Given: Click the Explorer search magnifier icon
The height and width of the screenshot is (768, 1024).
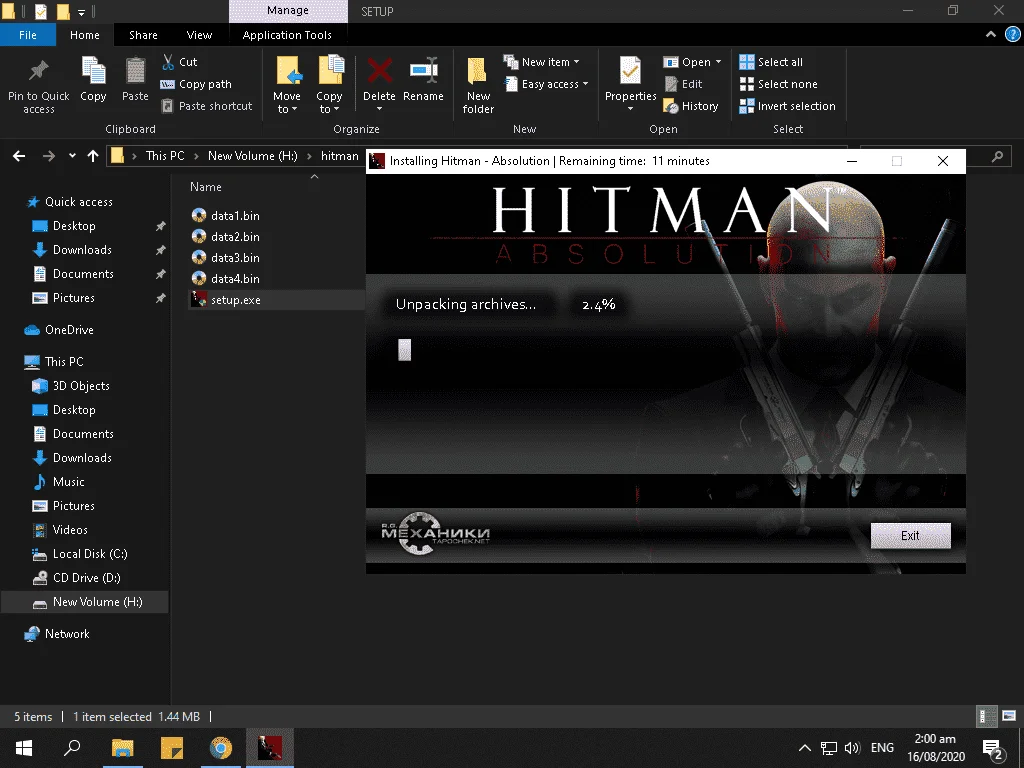Looking at the screenshot, I should tap(997, 156).
